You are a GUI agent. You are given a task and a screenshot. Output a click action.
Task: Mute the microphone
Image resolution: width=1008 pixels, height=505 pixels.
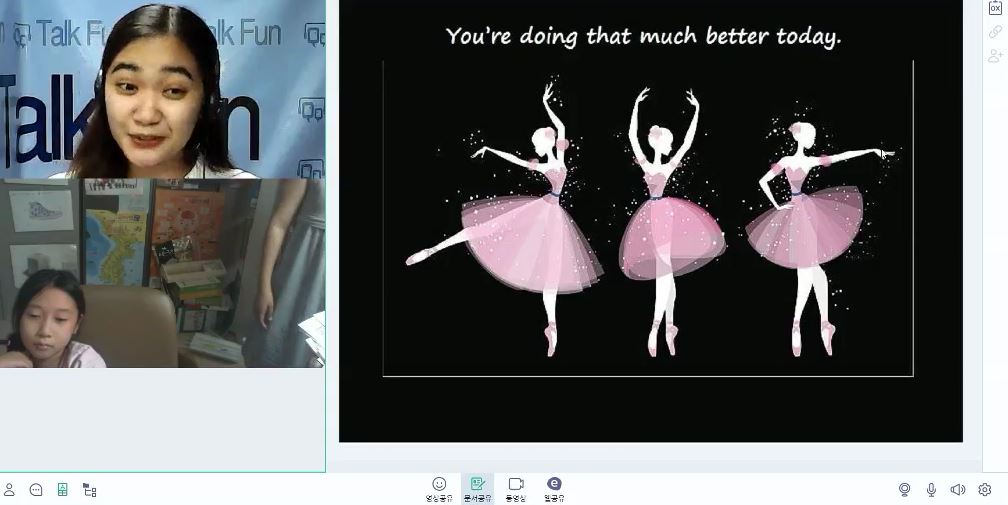coord(931,489)
